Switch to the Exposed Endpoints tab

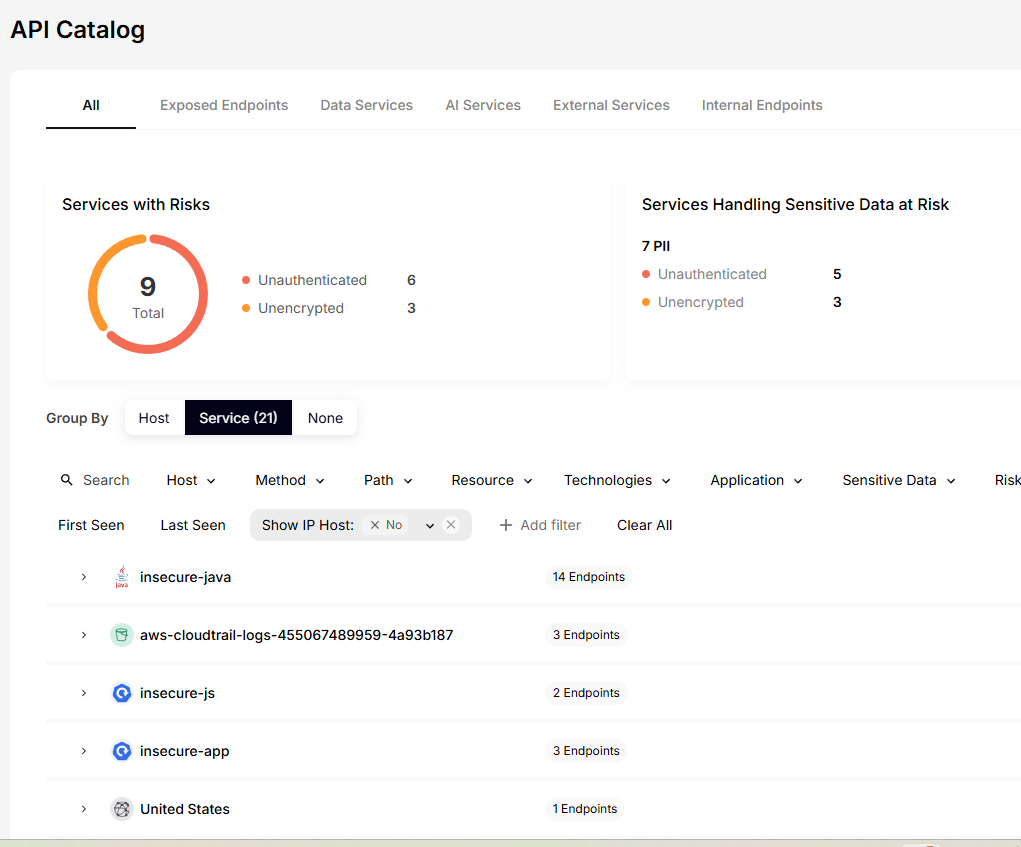(224, 105)
